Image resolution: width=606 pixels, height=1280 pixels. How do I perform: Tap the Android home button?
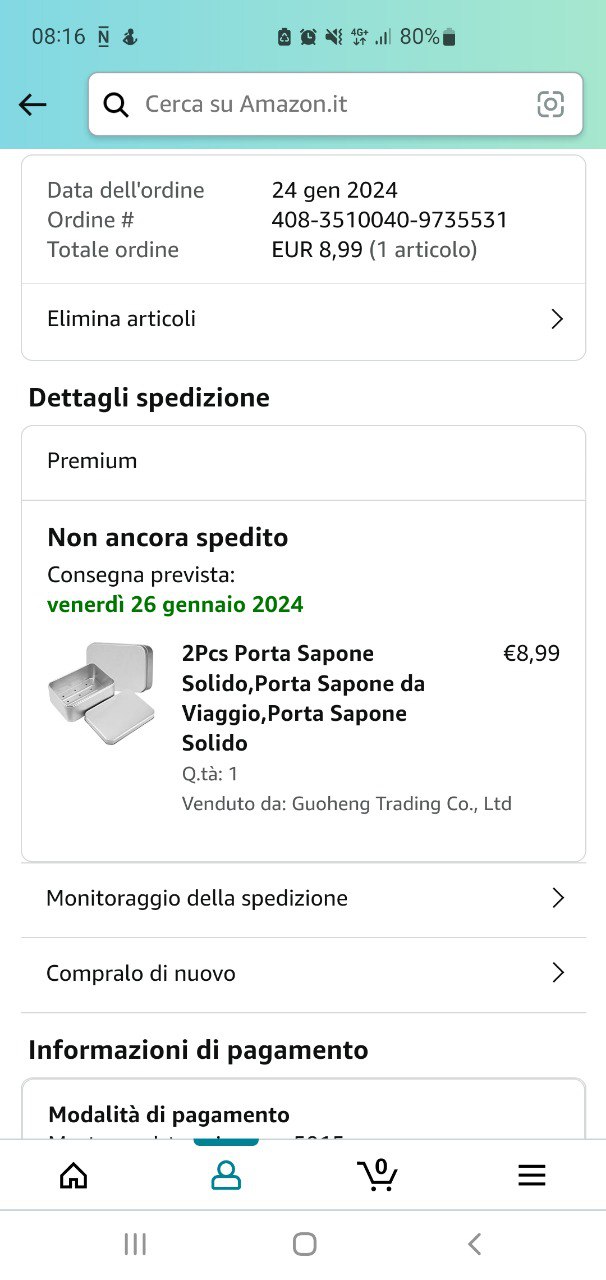(305, 1244)
